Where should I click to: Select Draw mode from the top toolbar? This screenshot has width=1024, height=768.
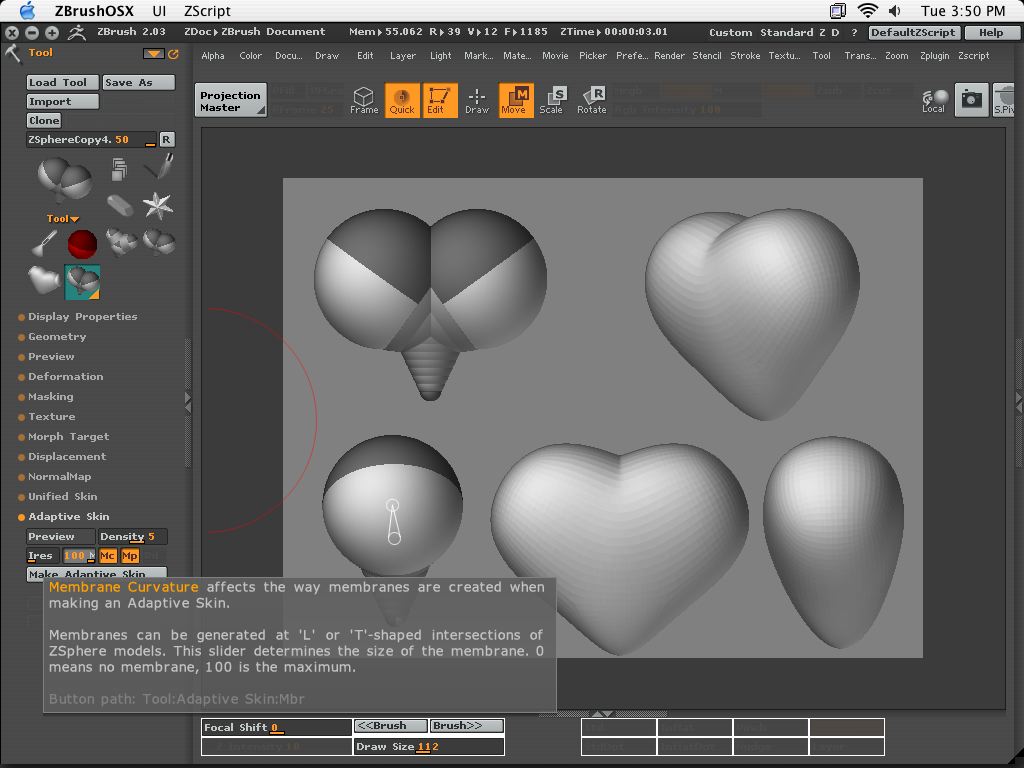(477, 100)
